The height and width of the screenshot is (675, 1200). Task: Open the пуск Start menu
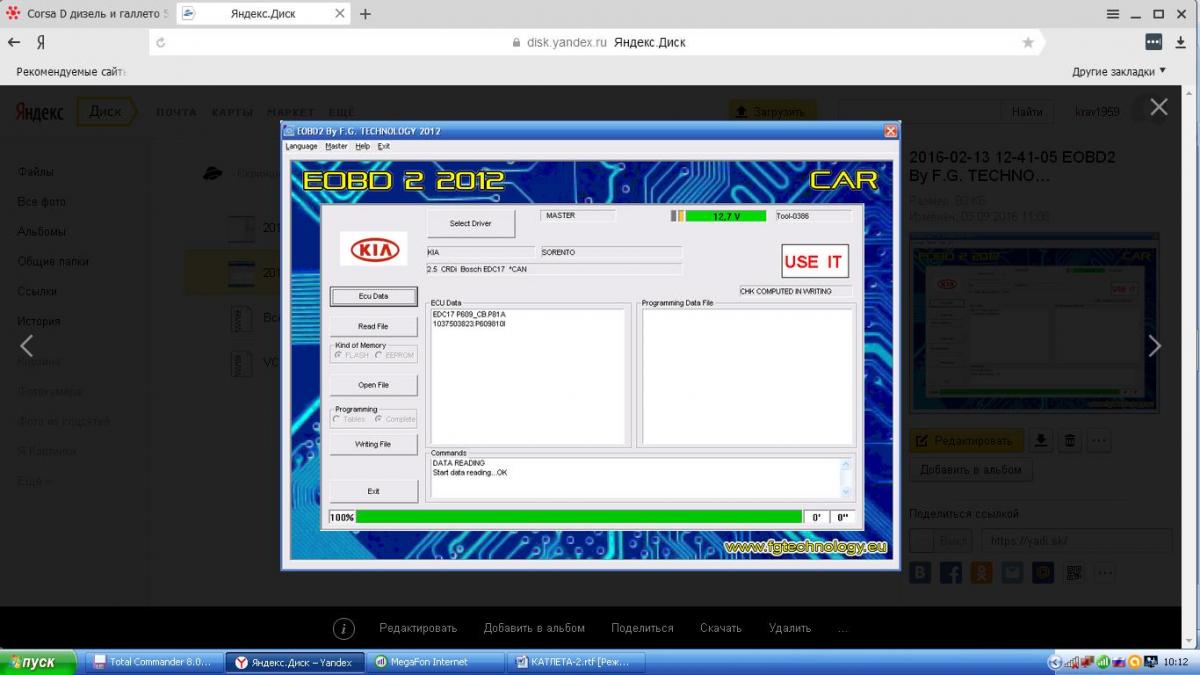(39, 662)
